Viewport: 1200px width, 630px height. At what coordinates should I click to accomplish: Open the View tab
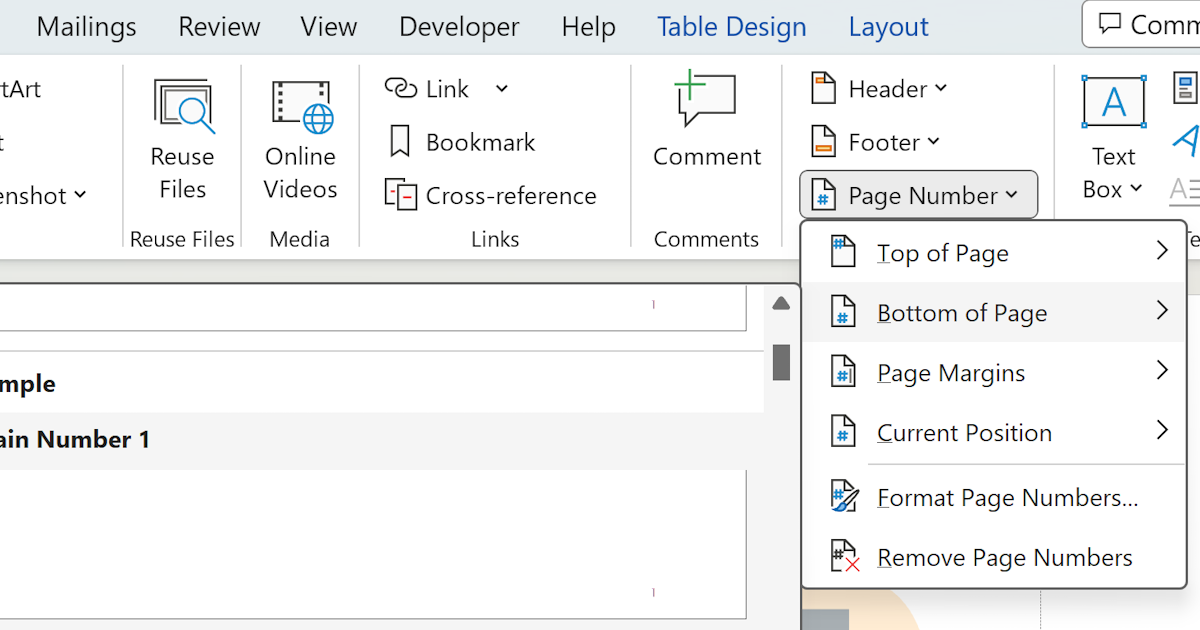[328, 27]
